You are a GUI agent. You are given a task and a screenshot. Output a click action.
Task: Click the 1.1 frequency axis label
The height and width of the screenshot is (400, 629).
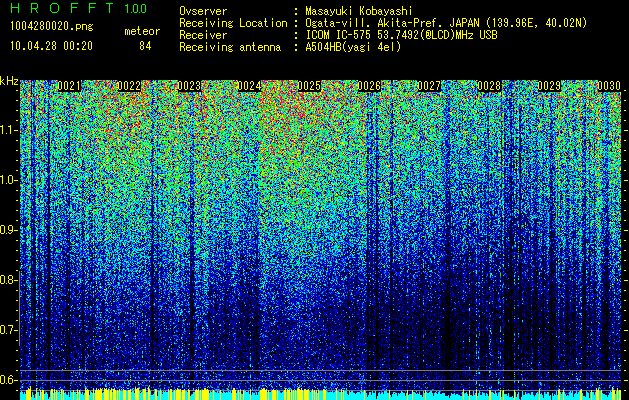click(8, 130)
